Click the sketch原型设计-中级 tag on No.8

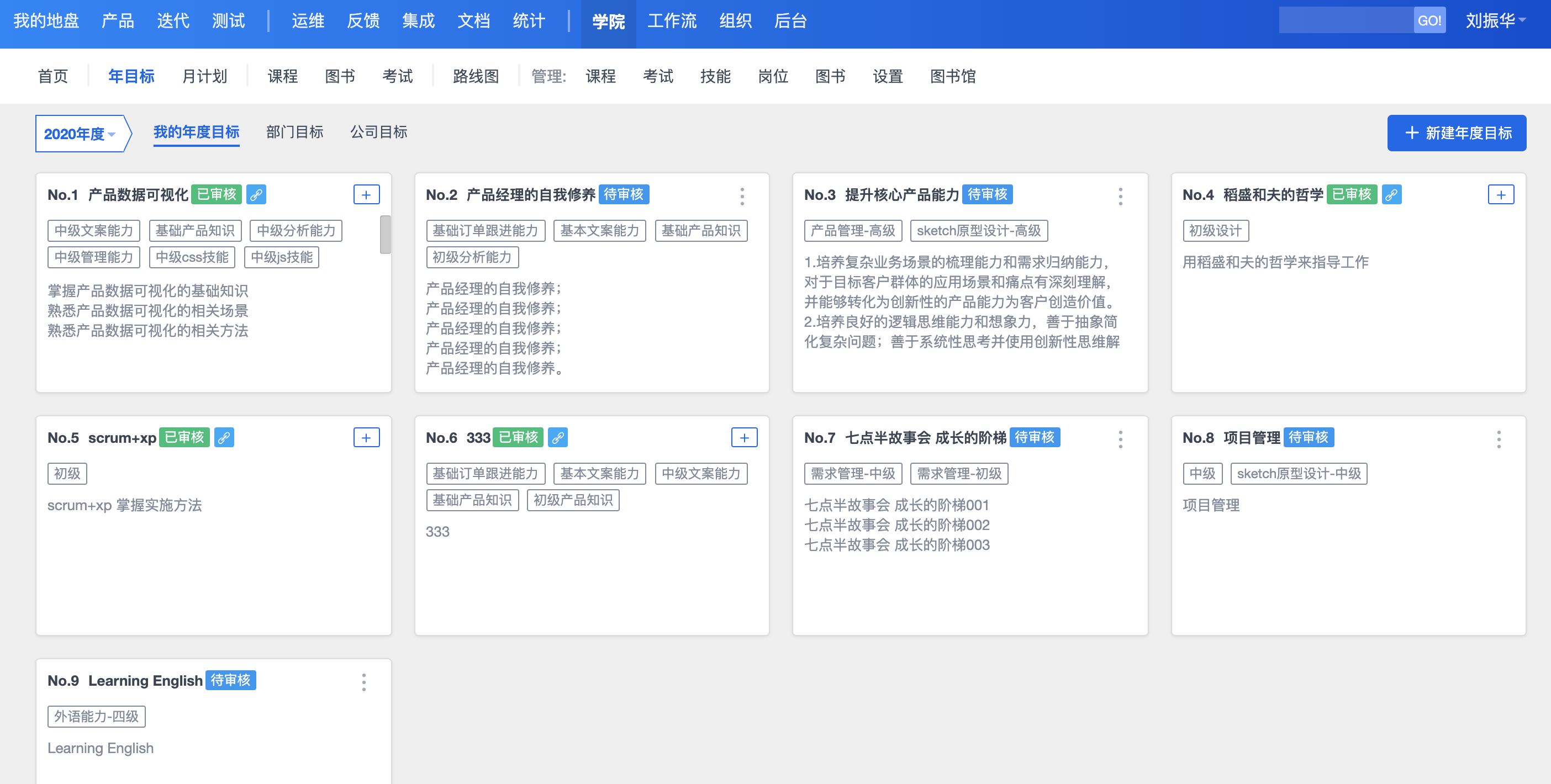point(1299,474)
